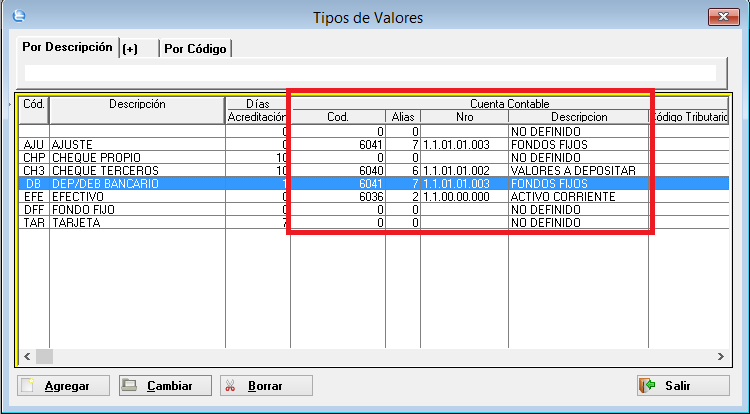750x414 pixels.
Task: Select the FONDO FIJO row
Action: click(x=134, y=210)
